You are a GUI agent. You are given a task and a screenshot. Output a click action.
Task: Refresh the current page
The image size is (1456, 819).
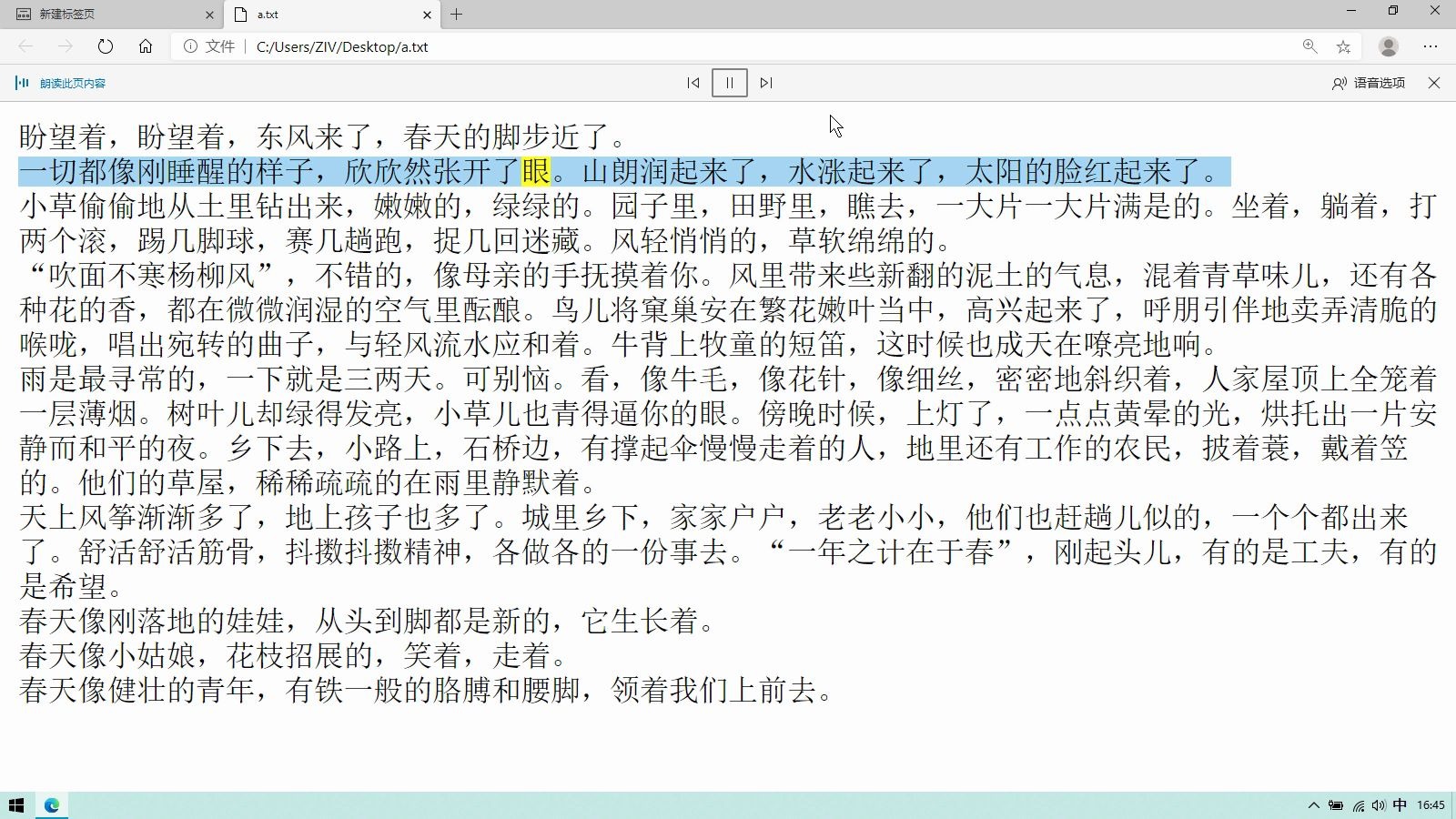106,46
